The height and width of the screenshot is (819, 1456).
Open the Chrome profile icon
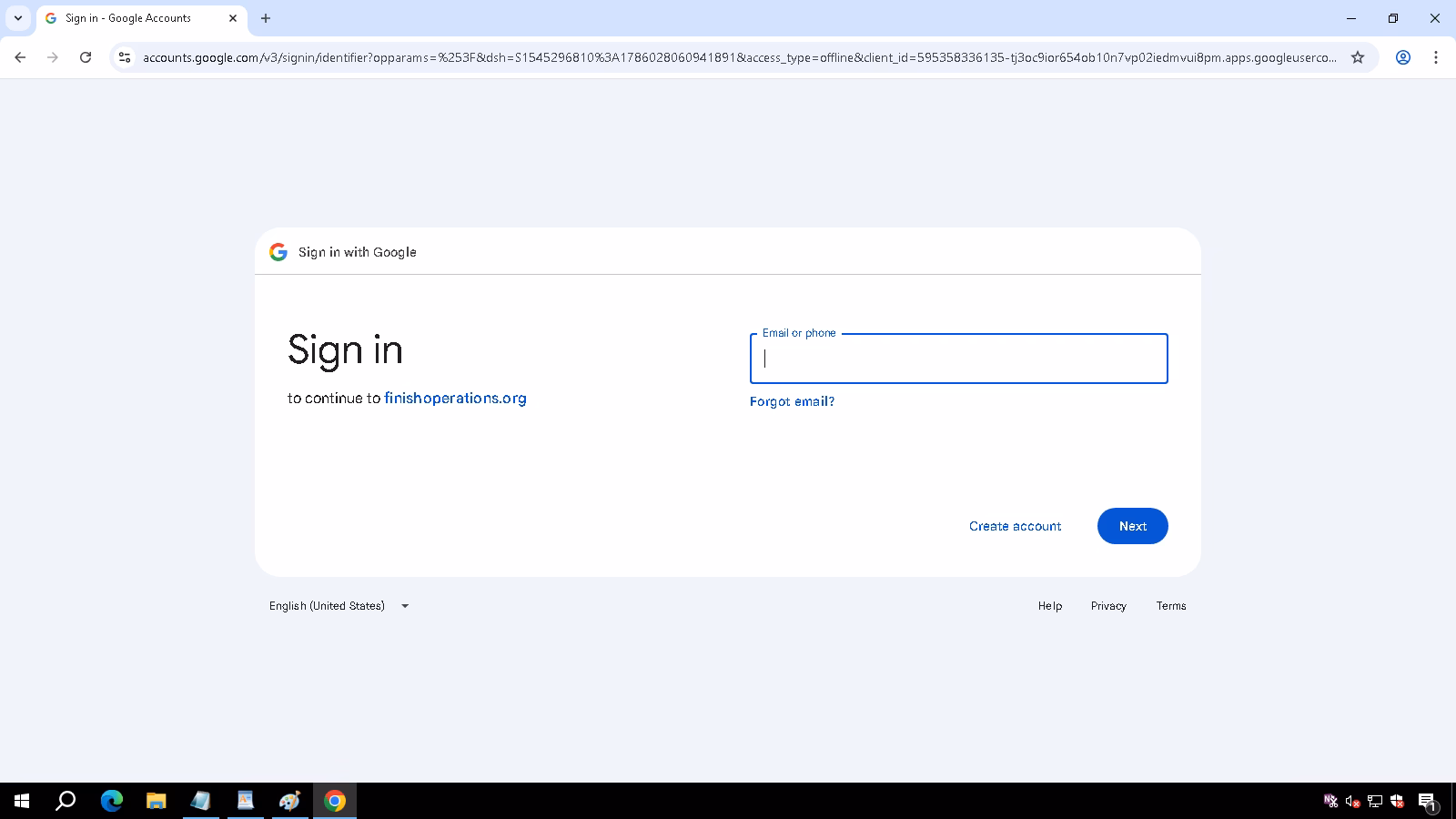click(x=1403, y=57)
